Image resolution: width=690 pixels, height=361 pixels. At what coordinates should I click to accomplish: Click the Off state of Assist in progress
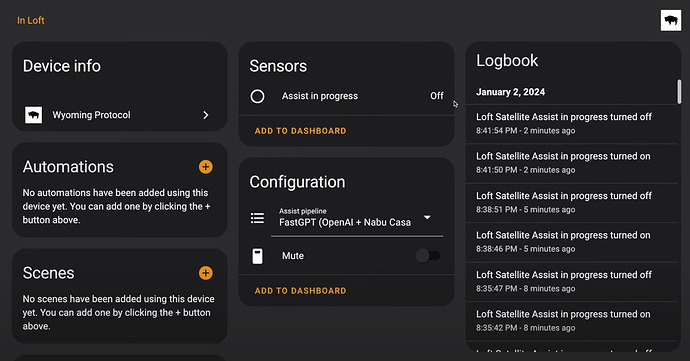437,96
